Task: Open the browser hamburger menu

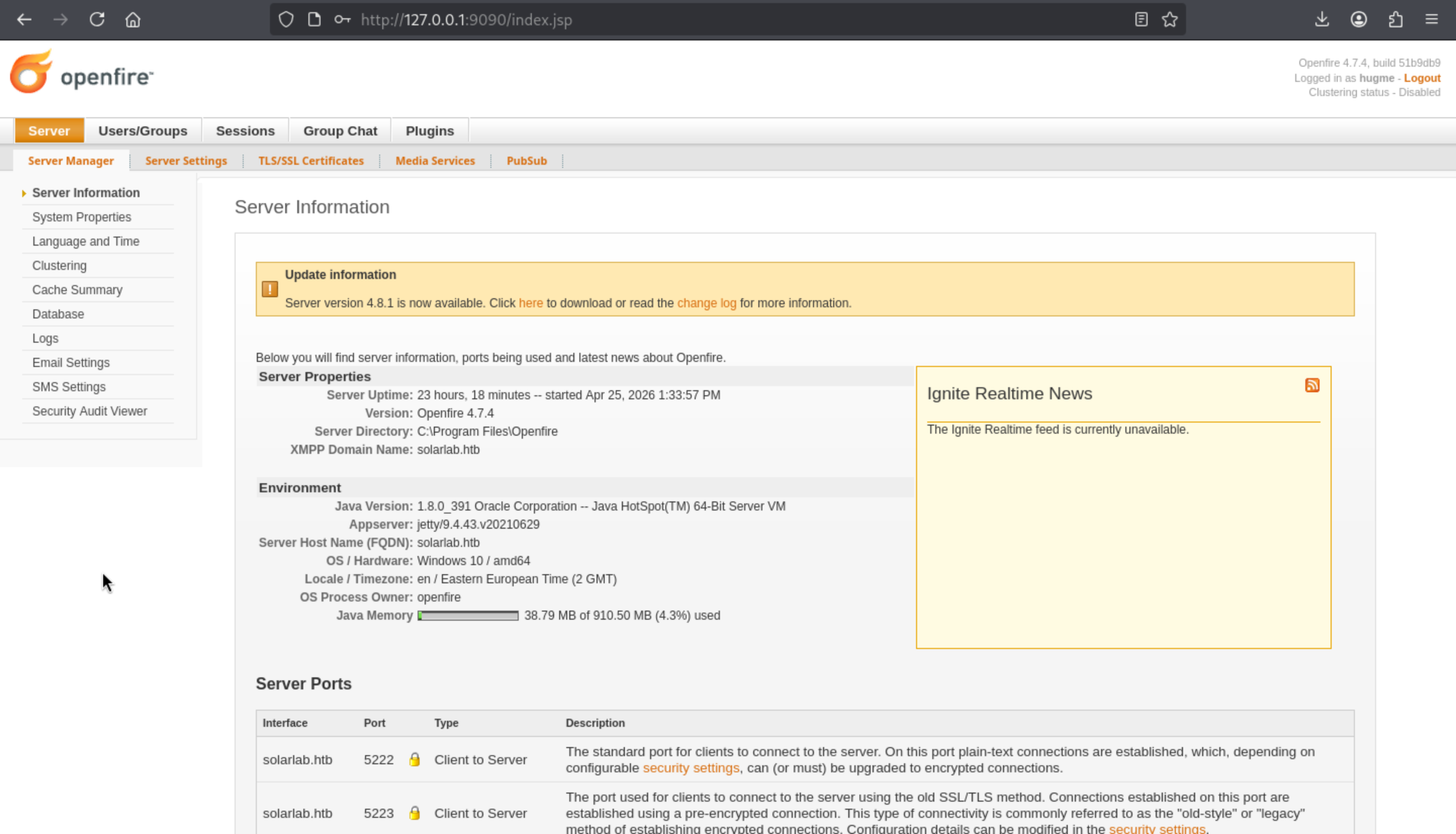Action: [x=1431, y=20]
